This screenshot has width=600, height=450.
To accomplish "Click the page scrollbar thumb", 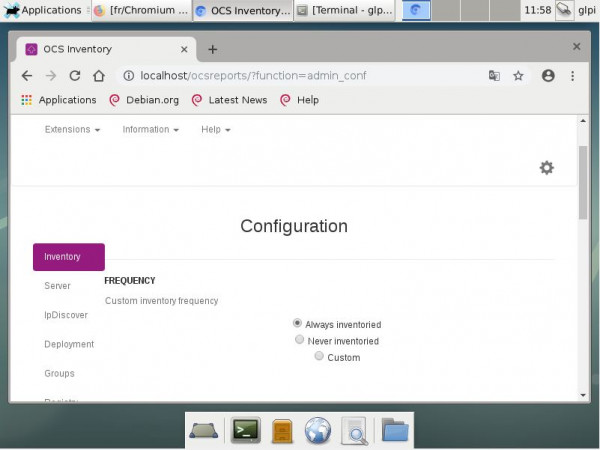I will pyautogui.click(x=583, y=182).
